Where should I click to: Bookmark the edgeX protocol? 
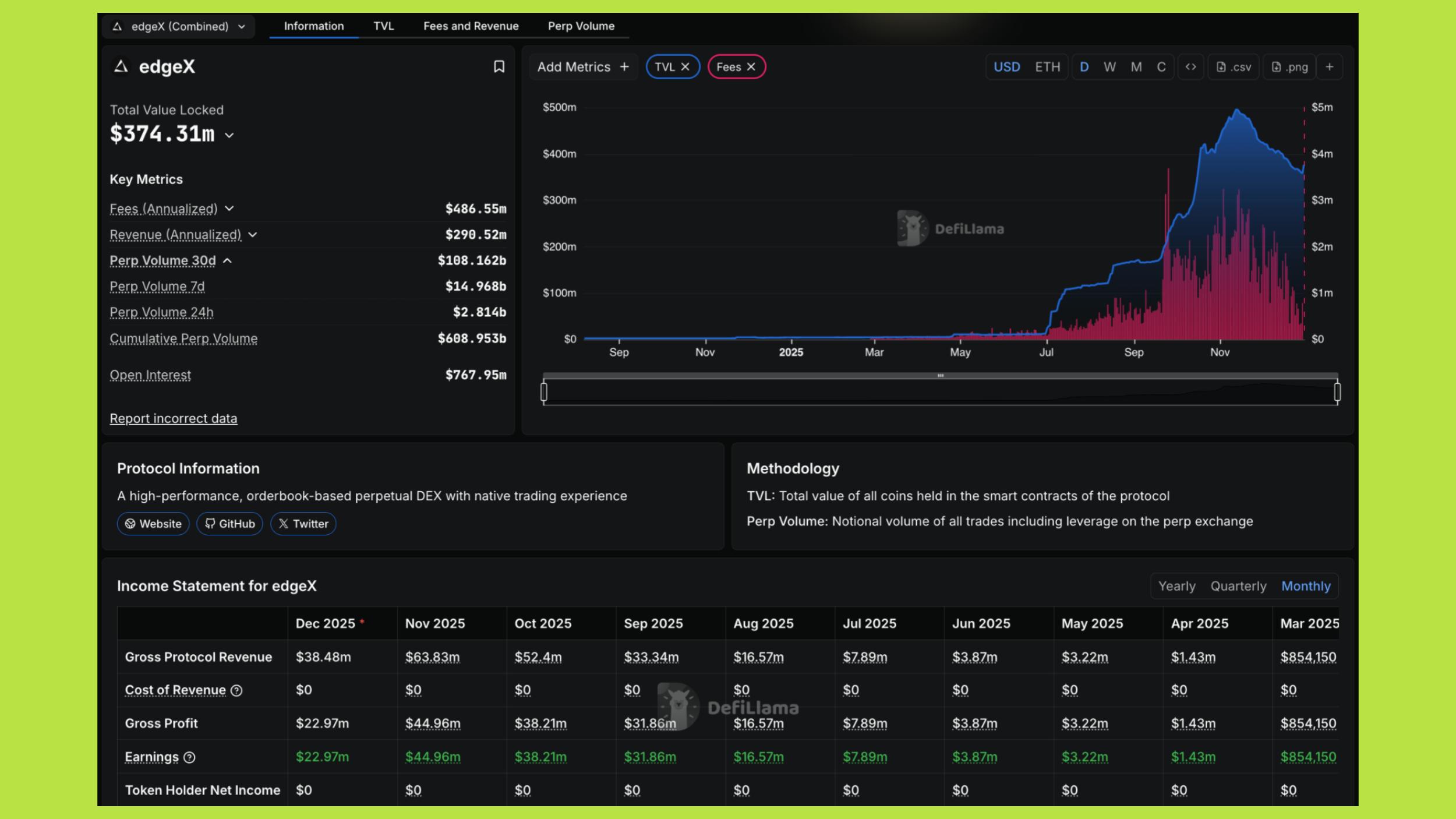[x=499, y=67]
